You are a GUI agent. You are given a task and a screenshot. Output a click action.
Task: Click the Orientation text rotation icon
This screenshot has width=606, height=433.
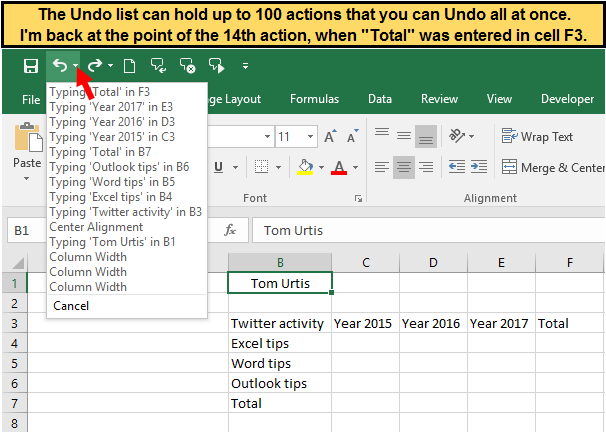[x=457, y=136]
